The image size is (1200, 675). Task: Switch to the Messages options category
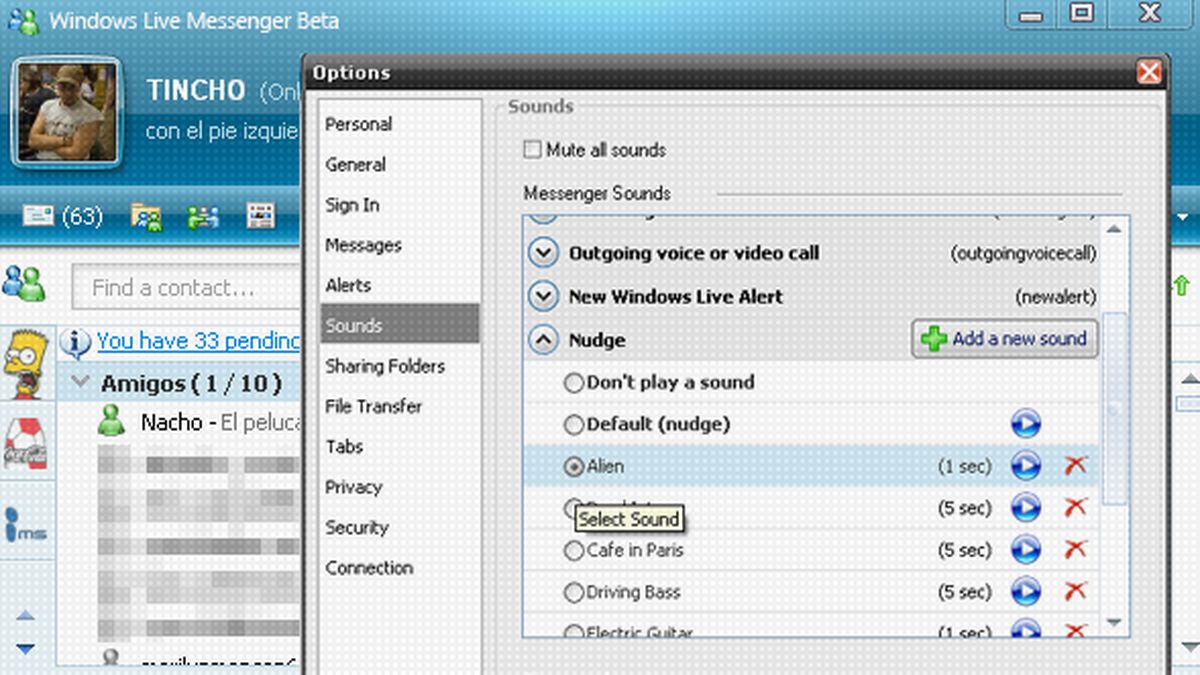363,245
